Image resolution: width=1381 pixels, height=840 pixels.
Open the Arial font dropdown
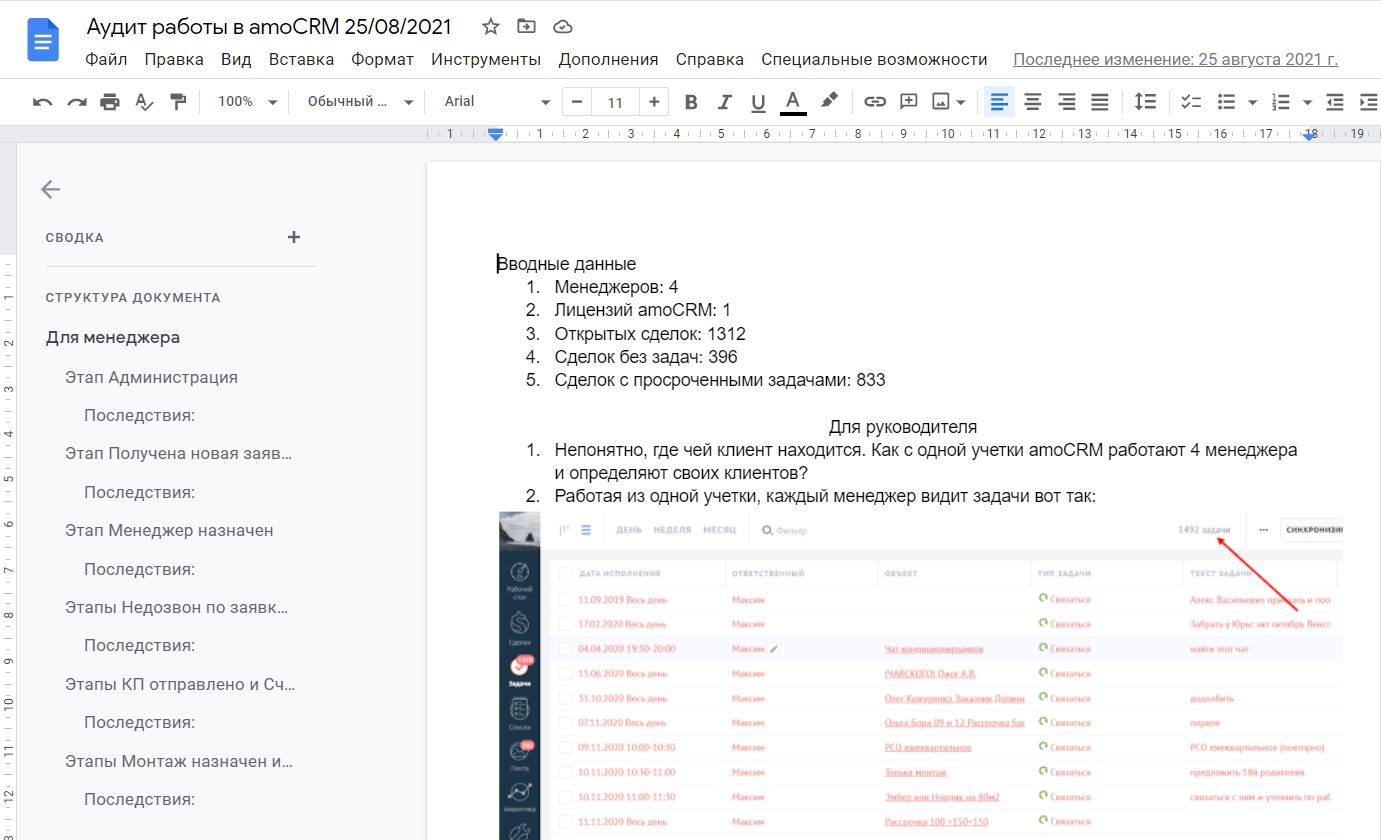(x=497, y=102)
